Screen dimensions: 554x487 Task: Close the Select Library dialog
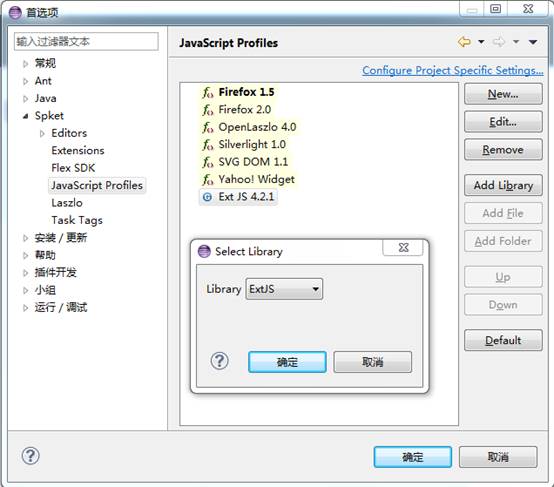(403, 247)
